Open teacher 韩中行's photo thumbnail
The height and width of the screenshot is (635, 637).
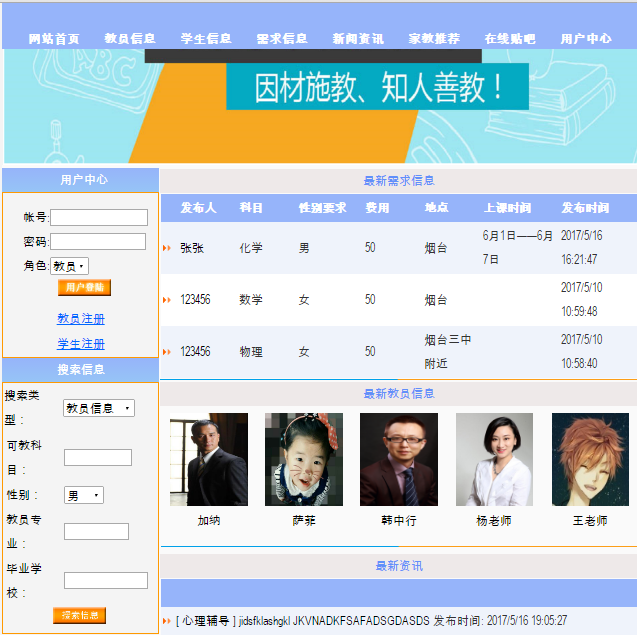point(399,459)
